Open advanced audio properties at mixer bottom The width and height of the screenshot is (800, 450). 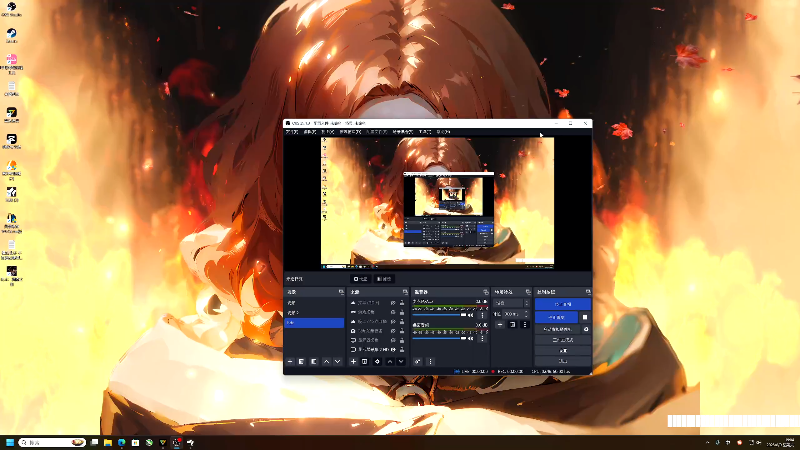(x=417, y=362)
